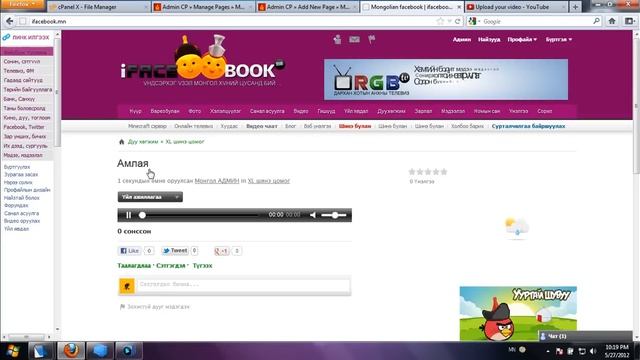Click into the comment text field
This screenshot has width=640, height=360.
244,284
